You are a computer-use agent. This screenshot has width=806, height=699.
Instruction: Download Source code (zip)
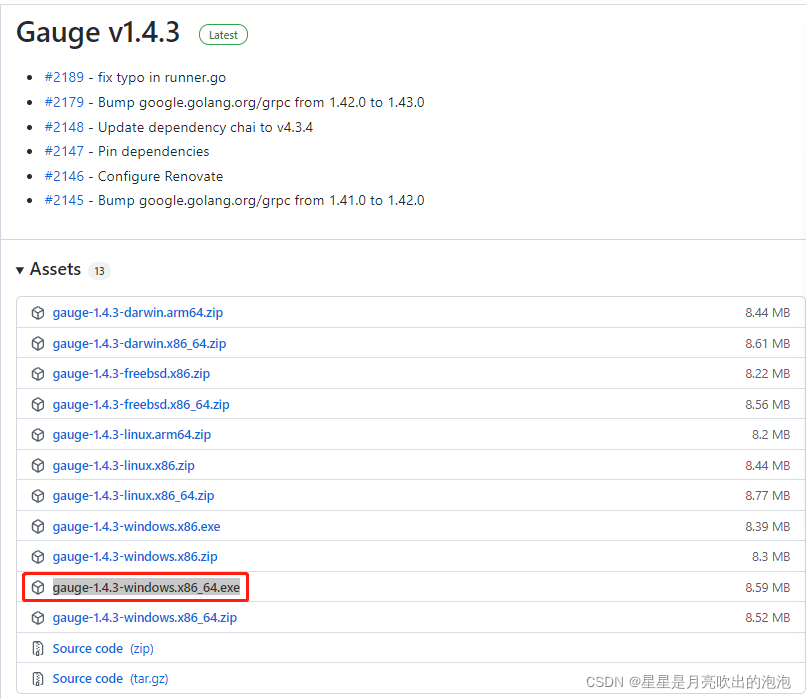(103, 649)
